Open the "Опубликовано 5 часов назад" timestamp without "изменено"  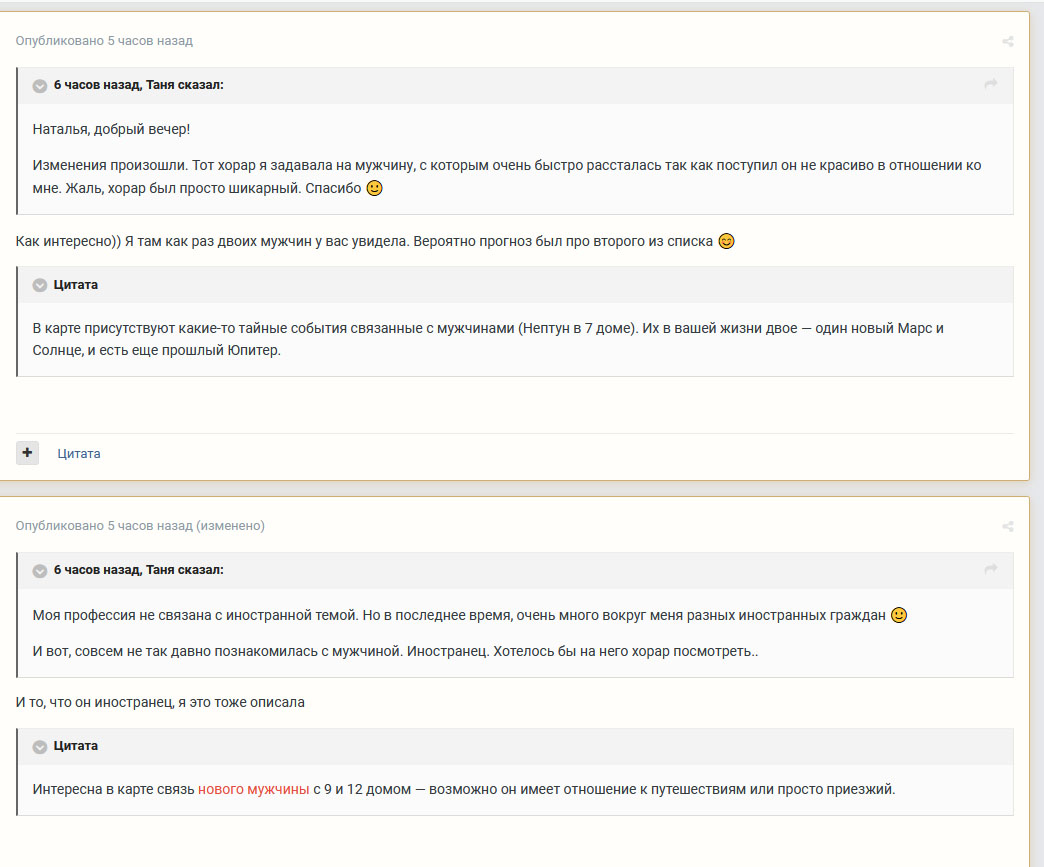coord(104,41)
